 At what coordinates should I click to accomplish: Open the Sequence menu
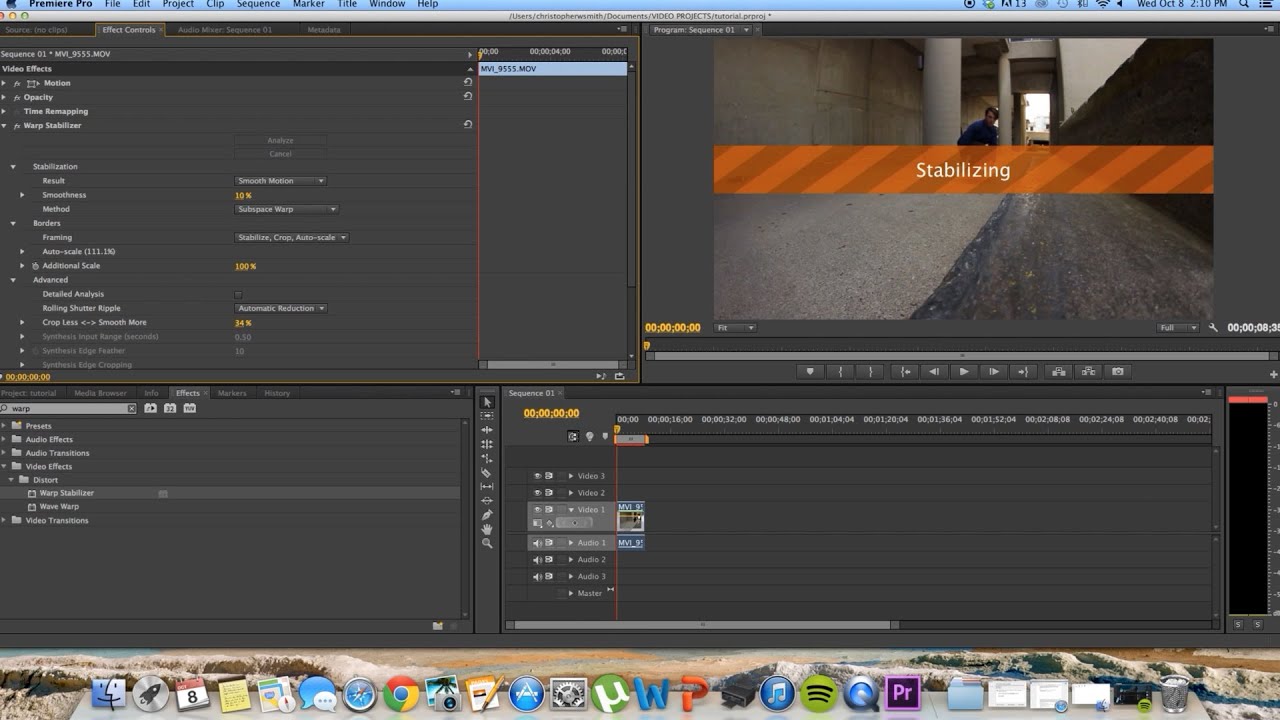(258, 5)
